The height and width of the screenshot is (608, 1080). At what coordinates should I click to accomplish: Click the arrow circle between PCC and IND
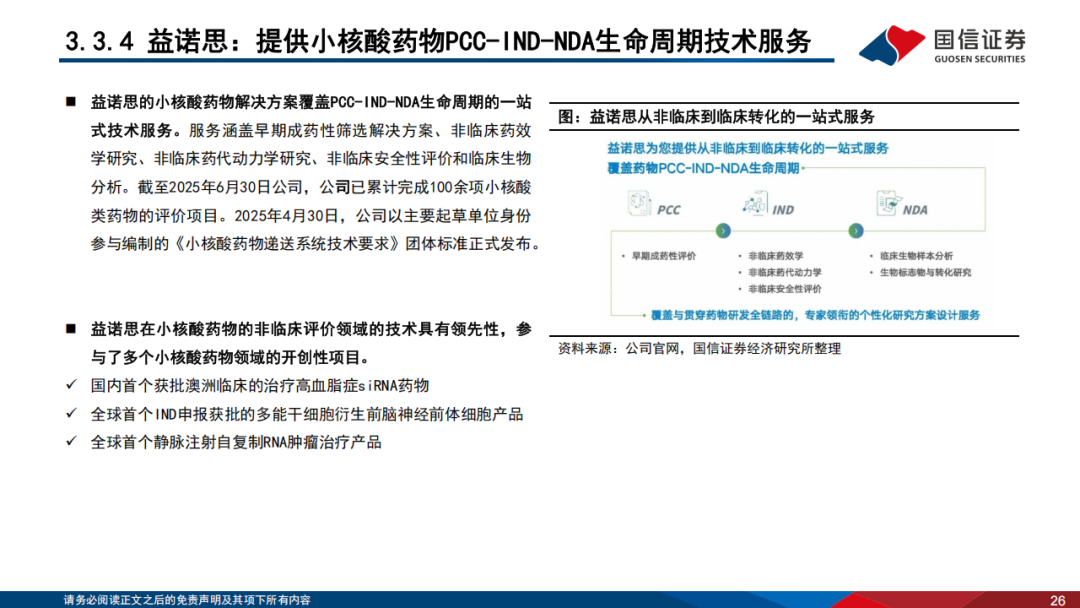coord(723,231)
